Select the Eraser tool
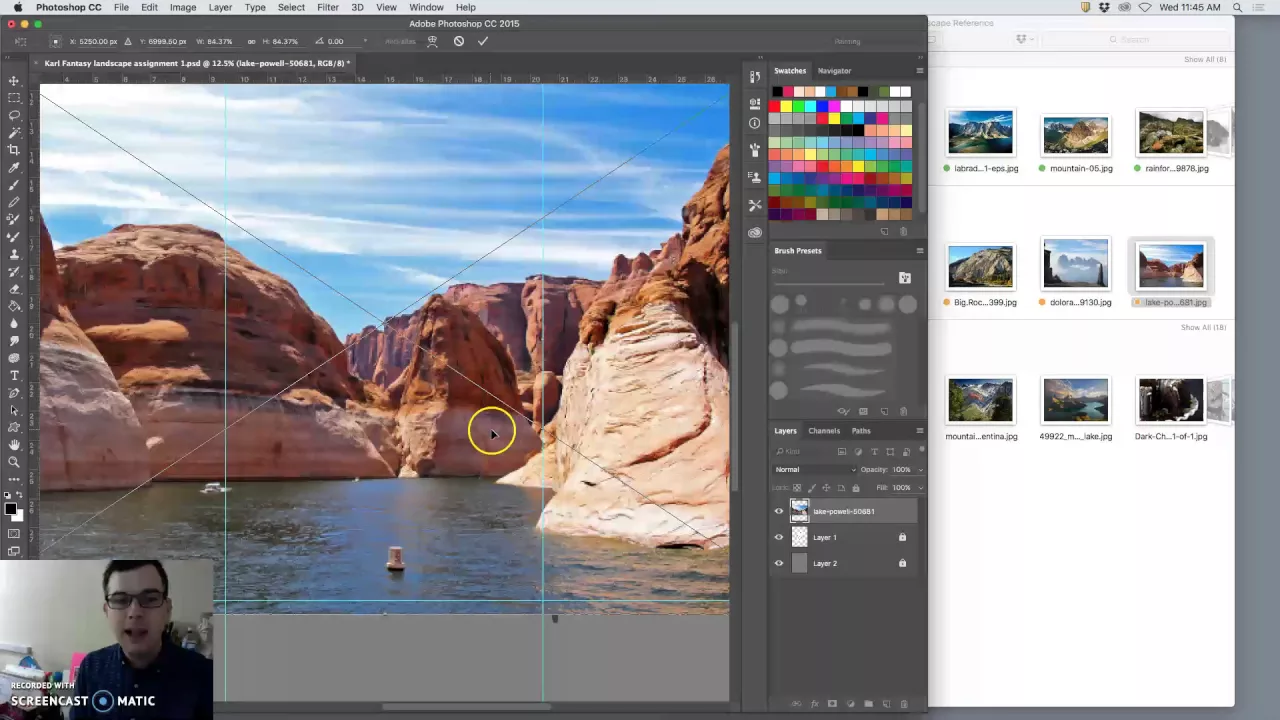This screenshot has width=1280, height=720. coord(14,289)
